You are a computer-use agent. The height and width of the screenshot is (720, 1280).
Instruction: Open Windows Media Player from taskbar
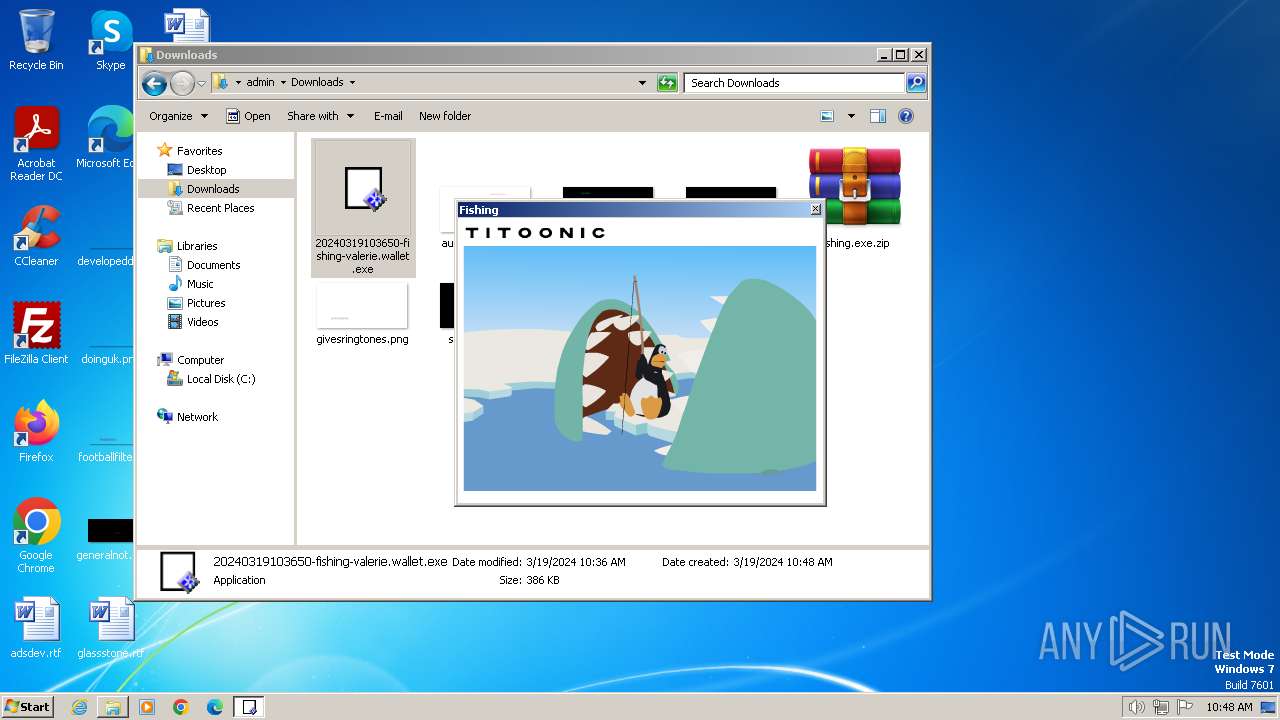[x=147, y=707]
